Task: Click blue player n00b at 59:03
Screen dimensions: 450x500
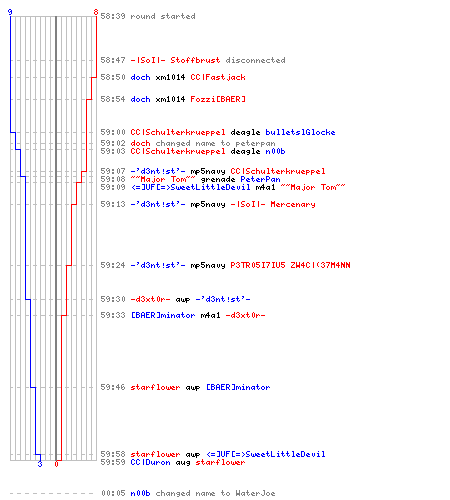Action: tap(275, 151)
